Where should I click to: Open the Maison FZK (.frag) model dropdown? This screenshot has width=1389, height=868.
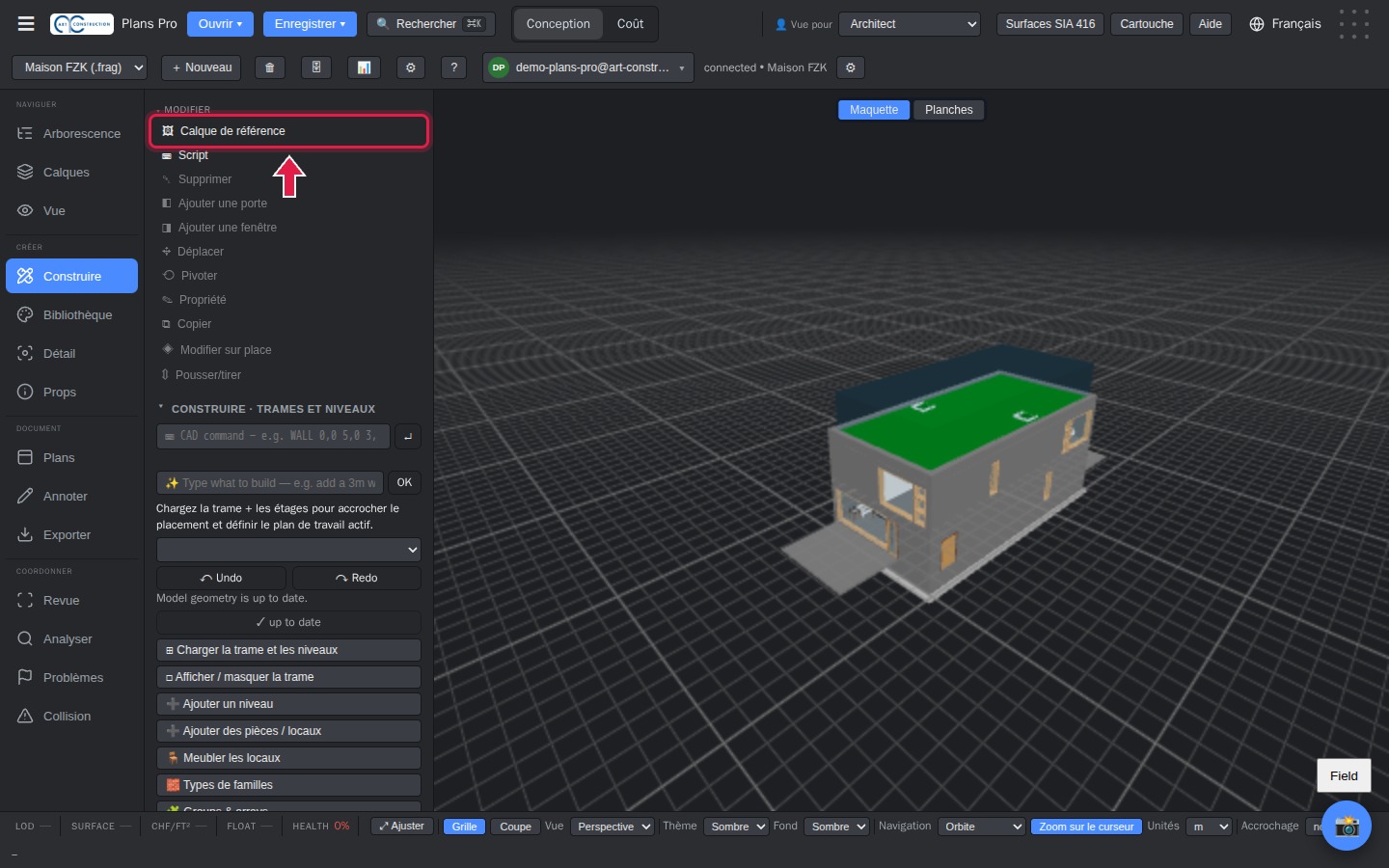click(x=79, y=68)
